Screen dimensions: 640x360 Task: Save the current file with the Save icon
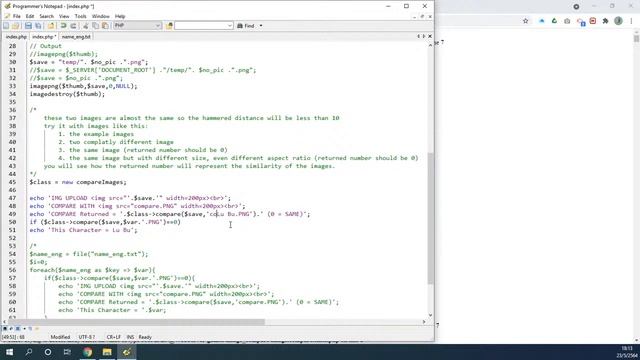[28, 26]
